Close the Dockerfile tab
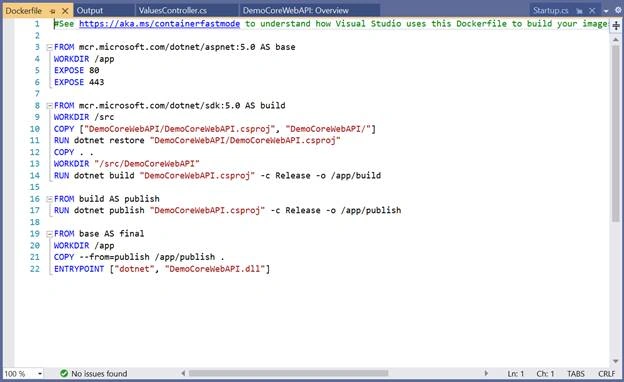The image size is (624, 382). [x=65, y=11]
